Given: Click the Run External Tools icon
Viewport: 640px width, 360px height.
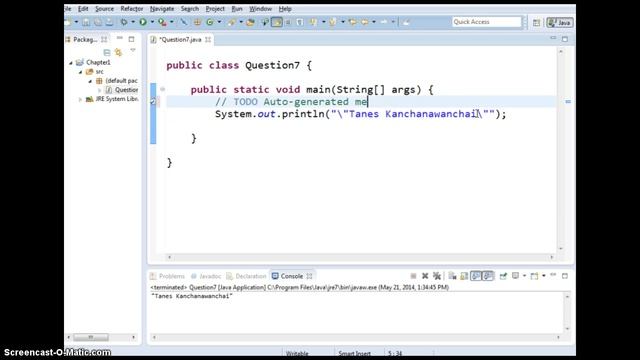Looking at the screenshot, I should (x=162, y=22).
